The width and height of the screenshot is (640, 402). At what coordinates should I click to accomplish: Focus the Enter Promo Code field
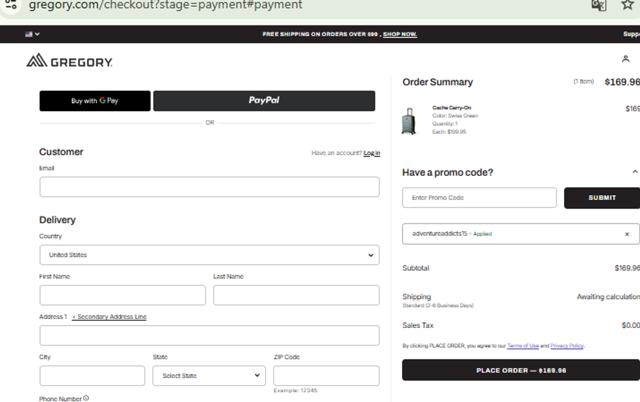click(x=479, y=198)
